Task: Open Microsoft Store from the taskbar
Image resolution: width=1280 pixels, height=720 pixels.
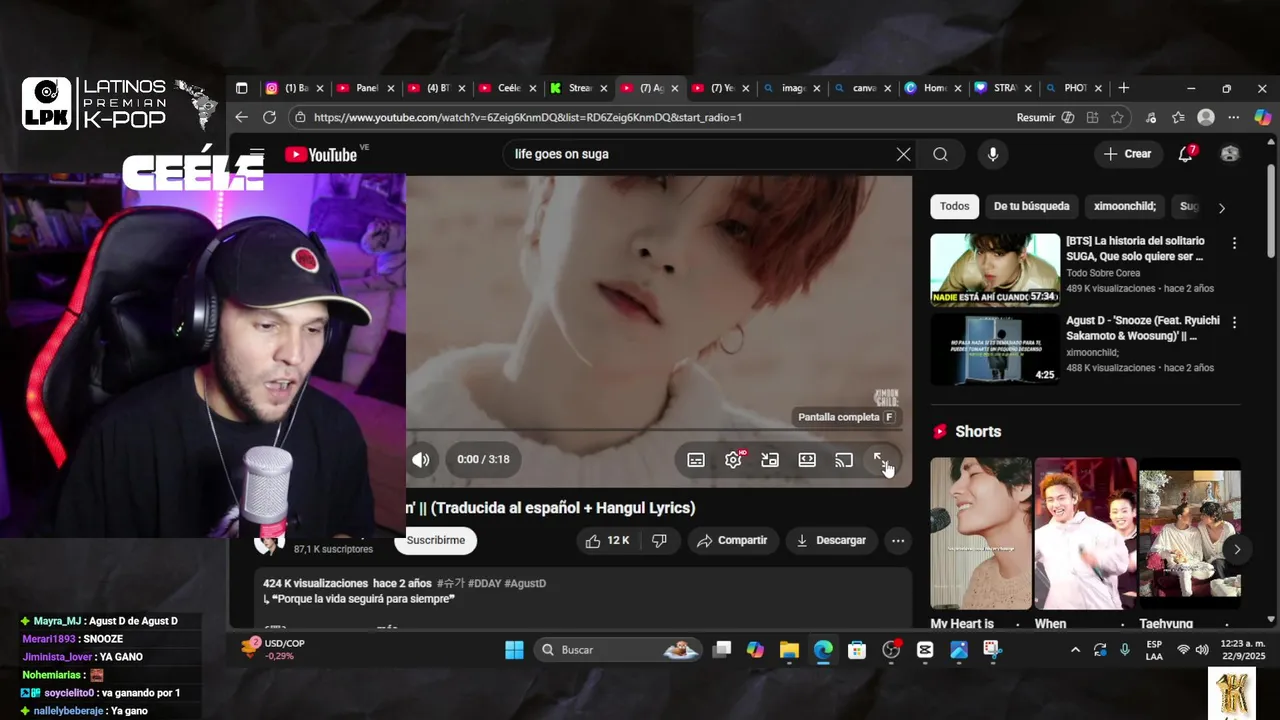Action: (857, 650)
